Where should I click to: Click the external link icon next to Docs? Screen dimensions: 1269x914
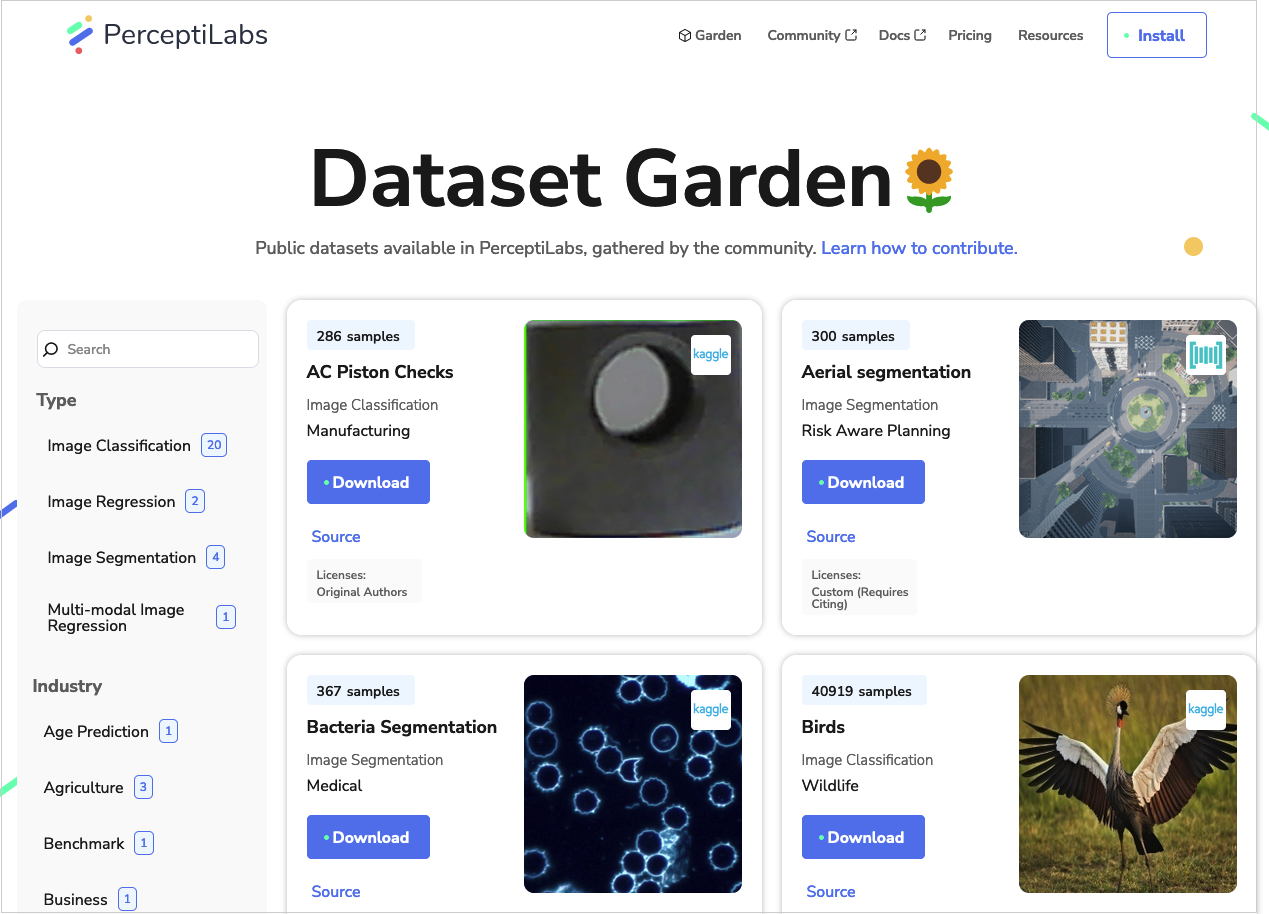click(920, 35)
